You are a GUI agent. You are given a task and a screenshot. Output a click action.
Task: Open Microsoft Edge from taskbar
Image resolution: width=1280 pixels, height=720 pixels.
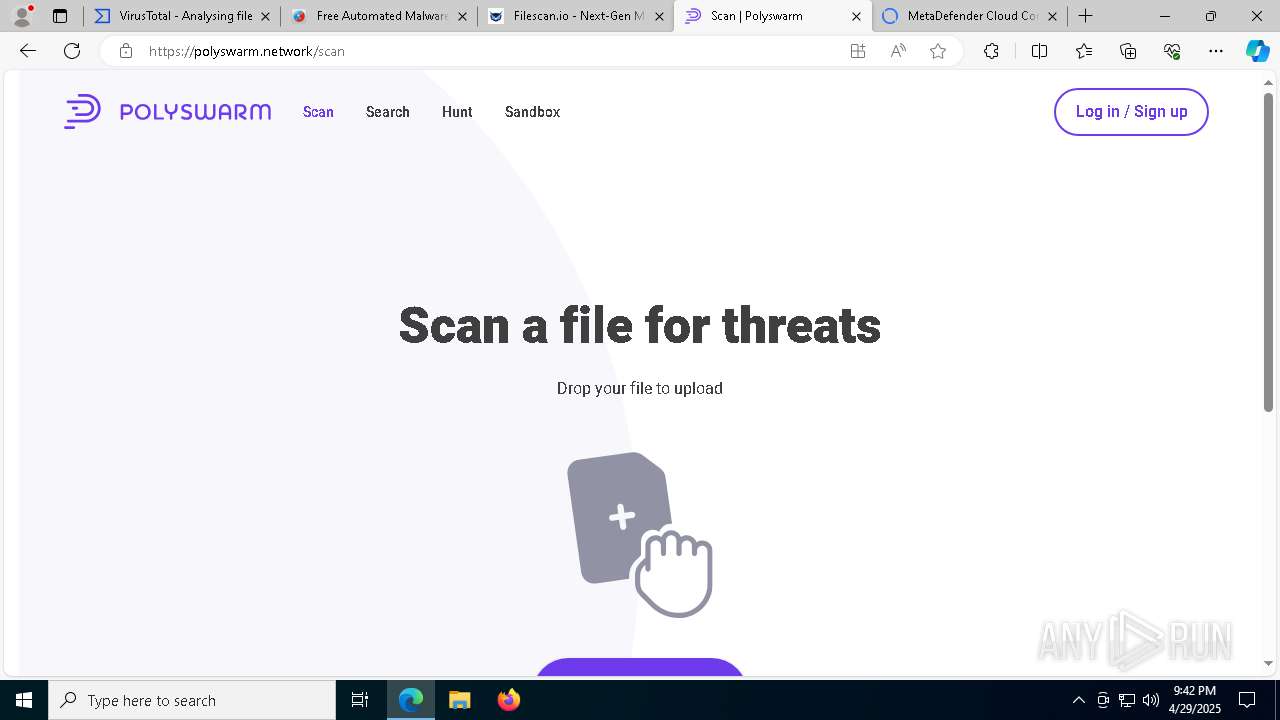click(x=411, y=700)
